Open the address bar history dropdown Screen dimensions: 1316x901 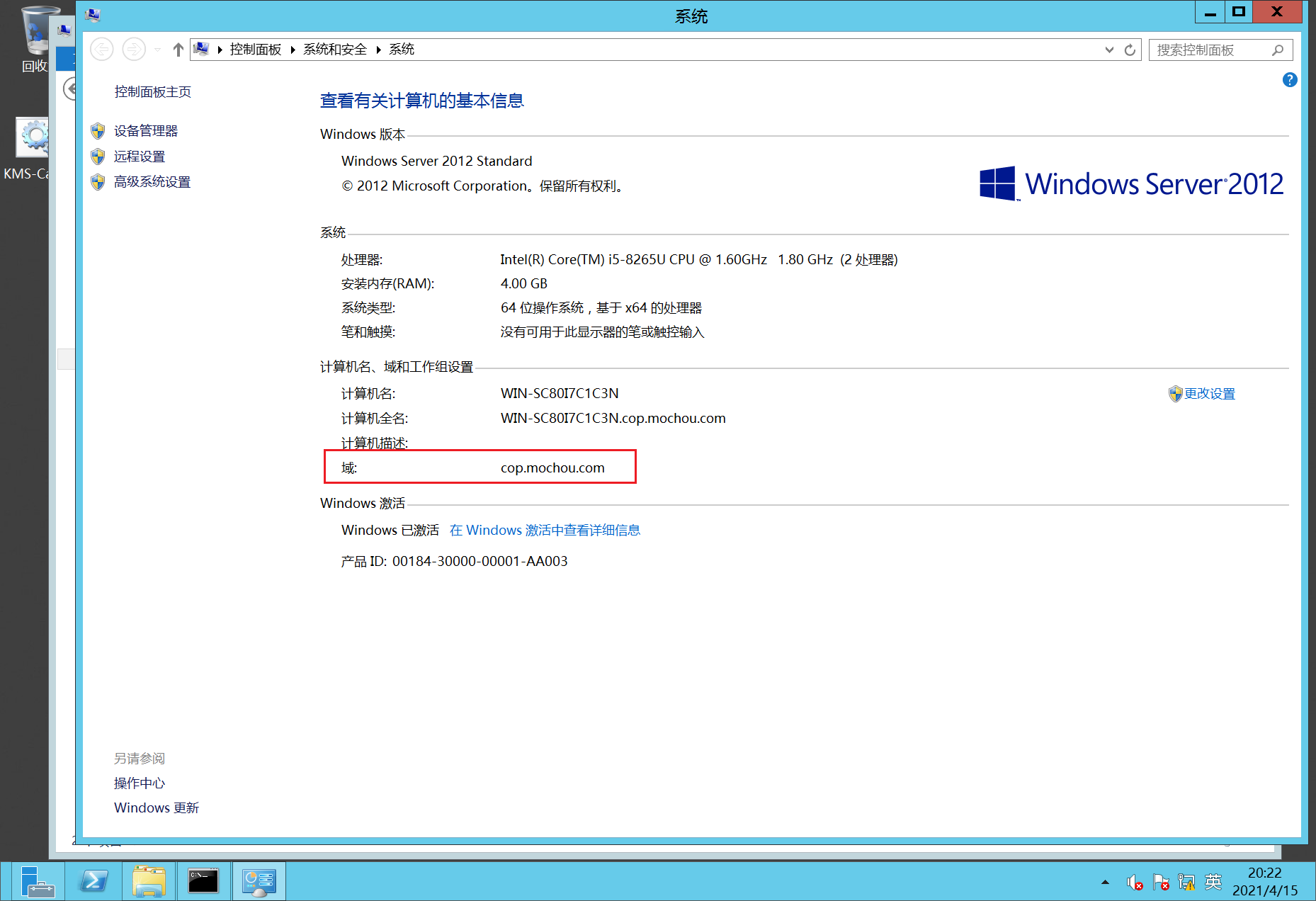pyautogui.click(x=1109, y=50)
